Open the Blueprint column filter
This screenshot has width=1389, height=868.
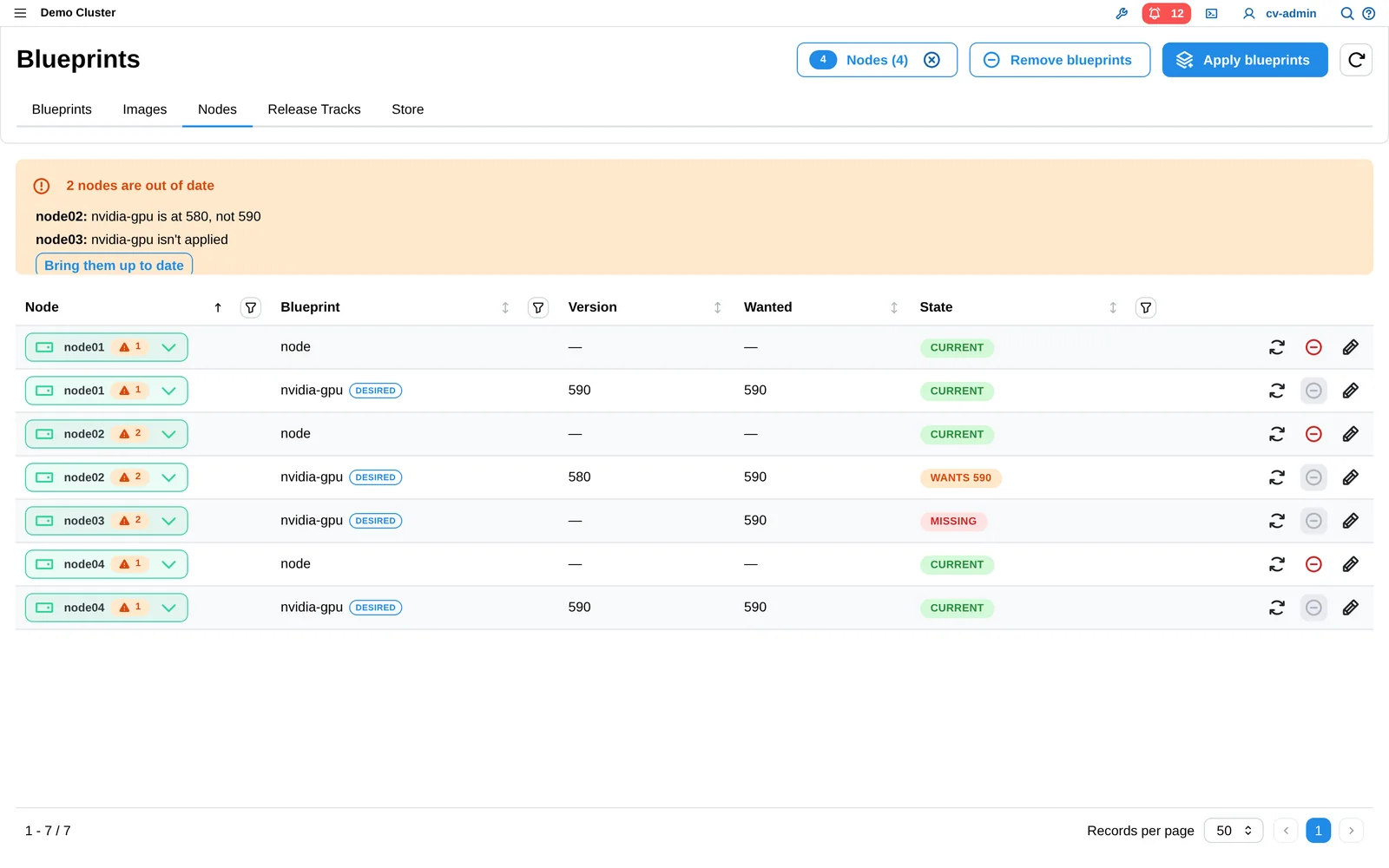click(538, 307)
